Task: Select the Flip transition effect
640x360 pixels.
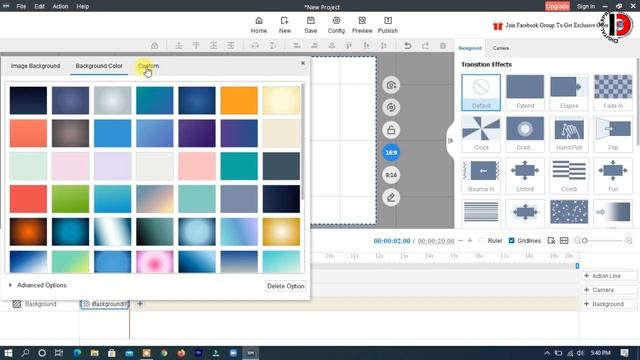Action: coord(613,134)
